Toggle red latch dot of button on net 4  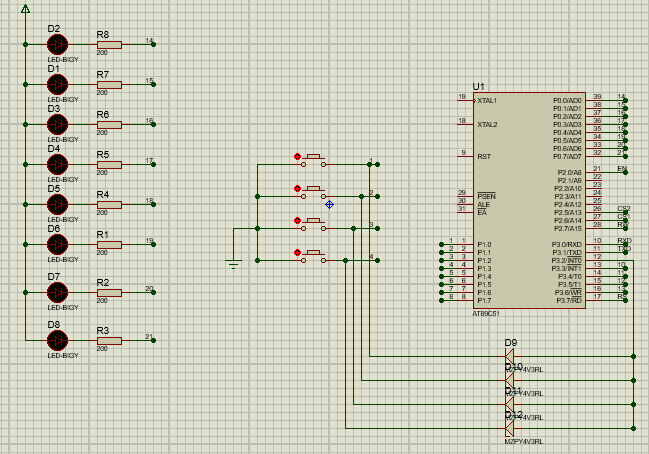click(x=297, y=252)
